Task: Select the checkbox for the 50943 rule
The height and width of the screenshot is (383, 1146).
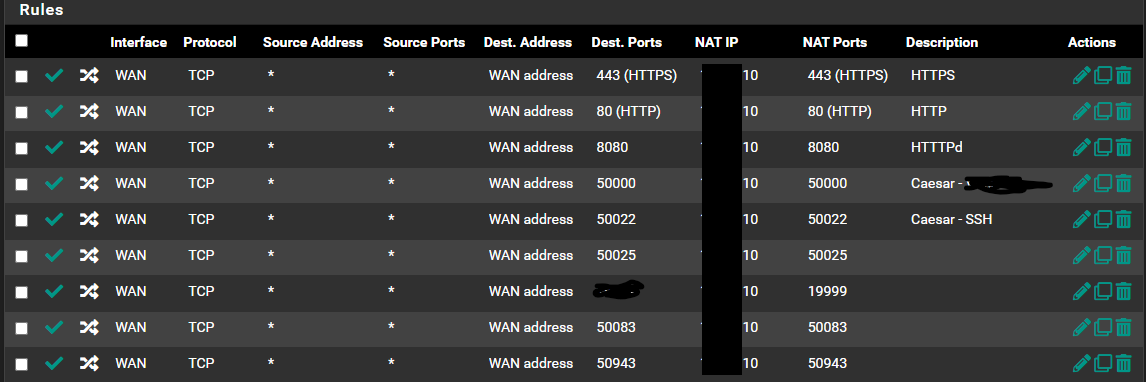Action: (x=22, y=364)
